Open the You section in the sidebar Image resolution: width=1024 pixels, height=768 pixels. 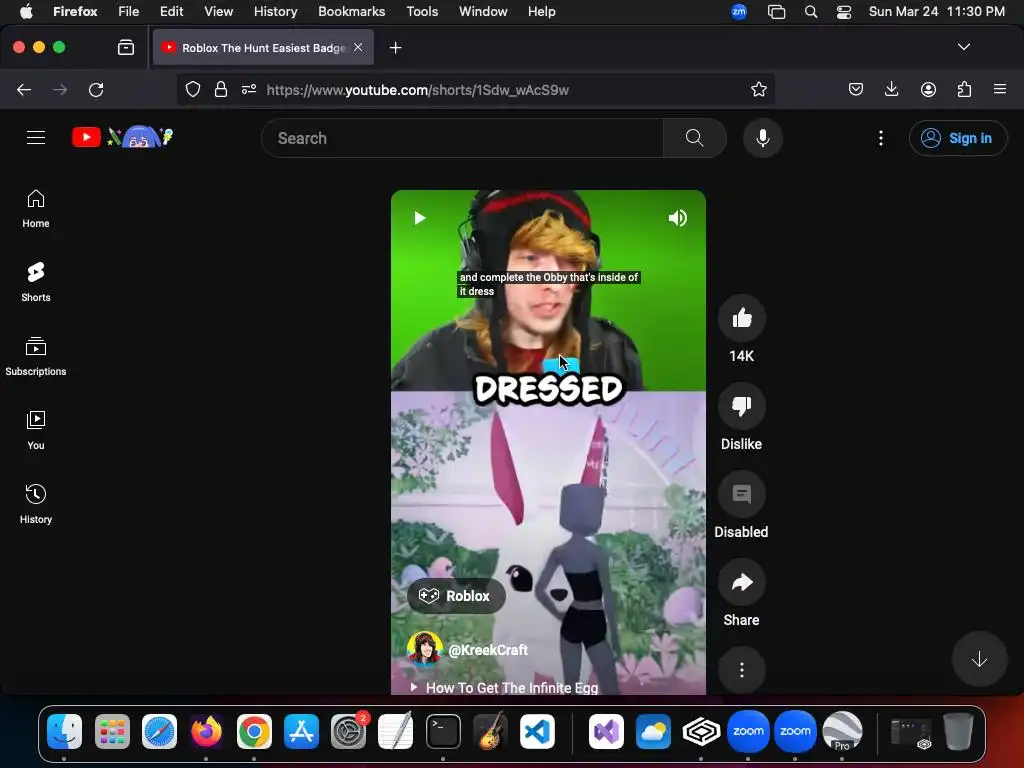[36, 430]
